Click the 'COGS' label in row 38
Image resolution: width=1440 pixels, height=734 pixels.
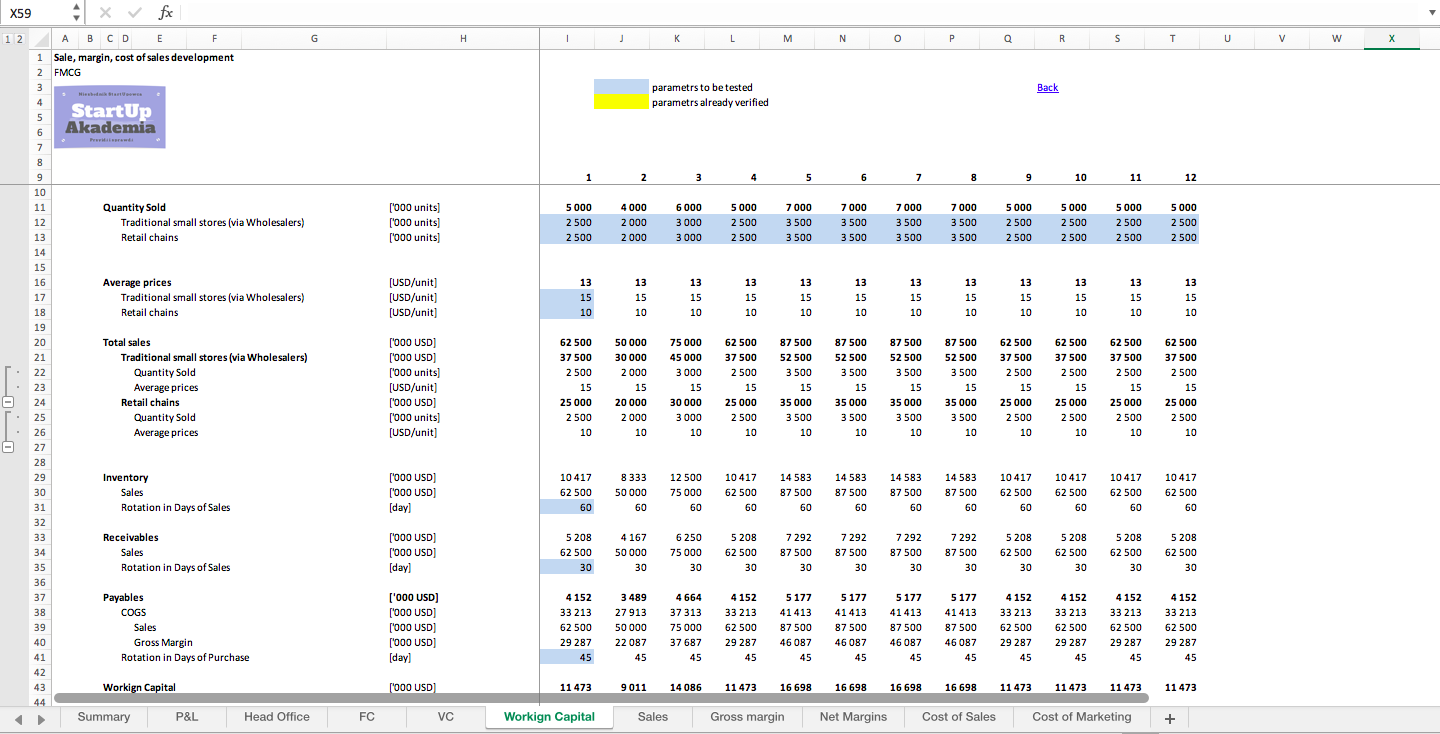point(133,612)
